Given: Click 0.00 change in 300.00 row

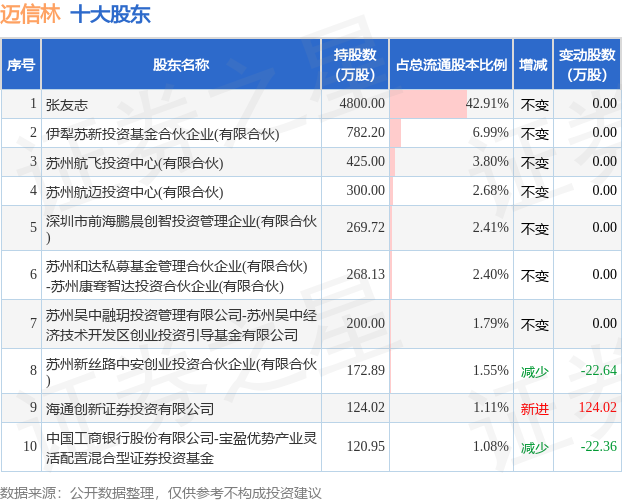Looking at the screenshot, I should tap(605, 190).
